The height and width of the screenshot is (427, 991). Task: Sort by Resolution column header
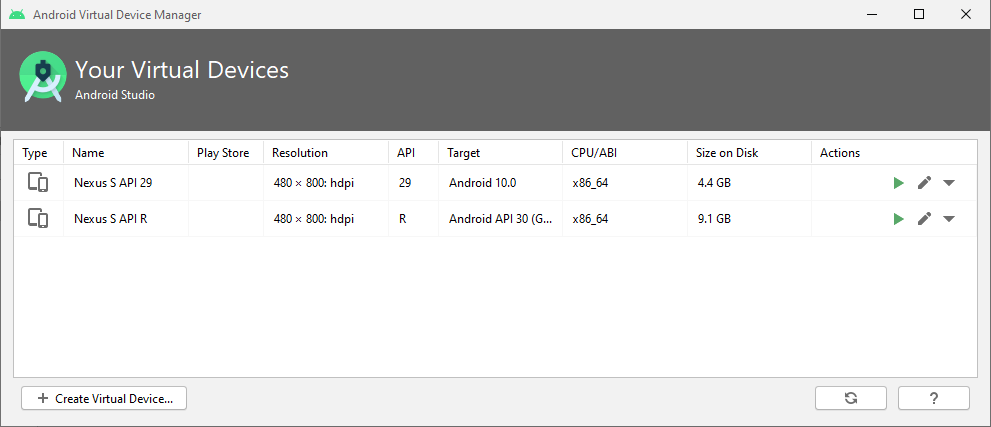299,153
